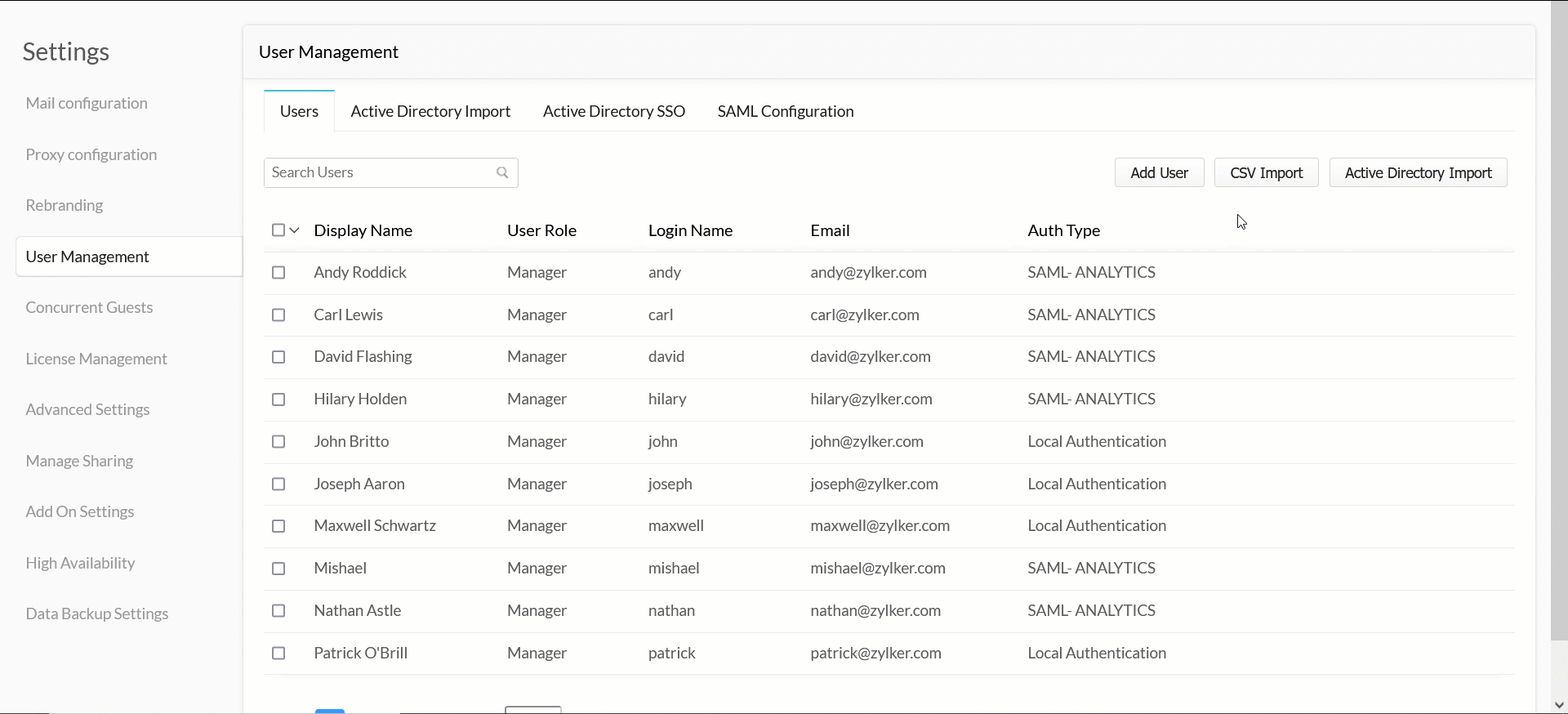1568x714 pixels.
Task: Open Data Backup Settings page
Action: coord(97,614)
